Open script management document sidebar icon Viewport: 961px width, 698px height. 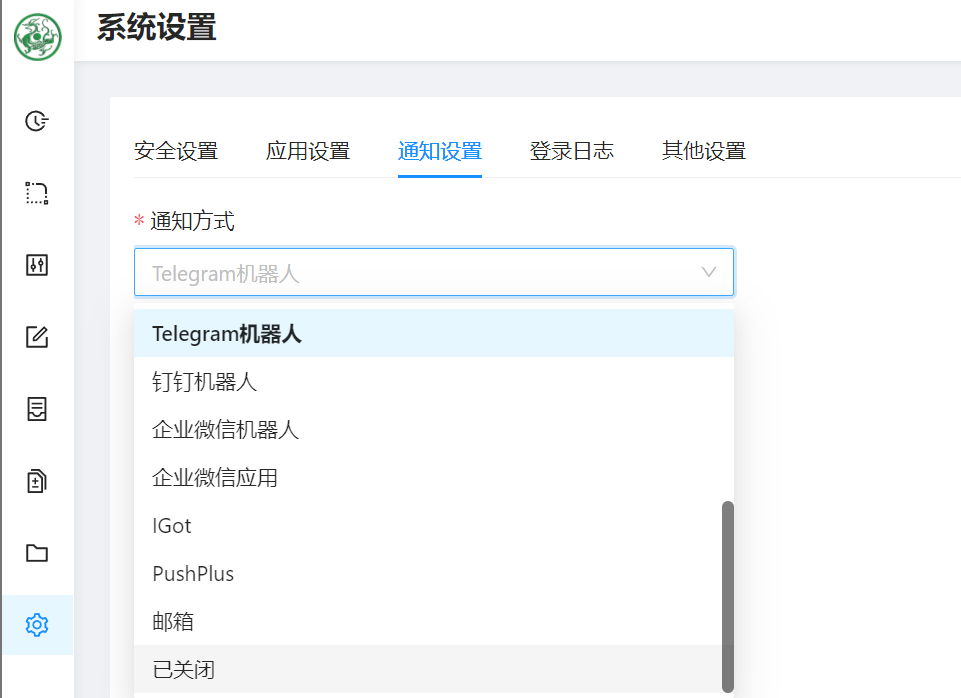point(37,409)
